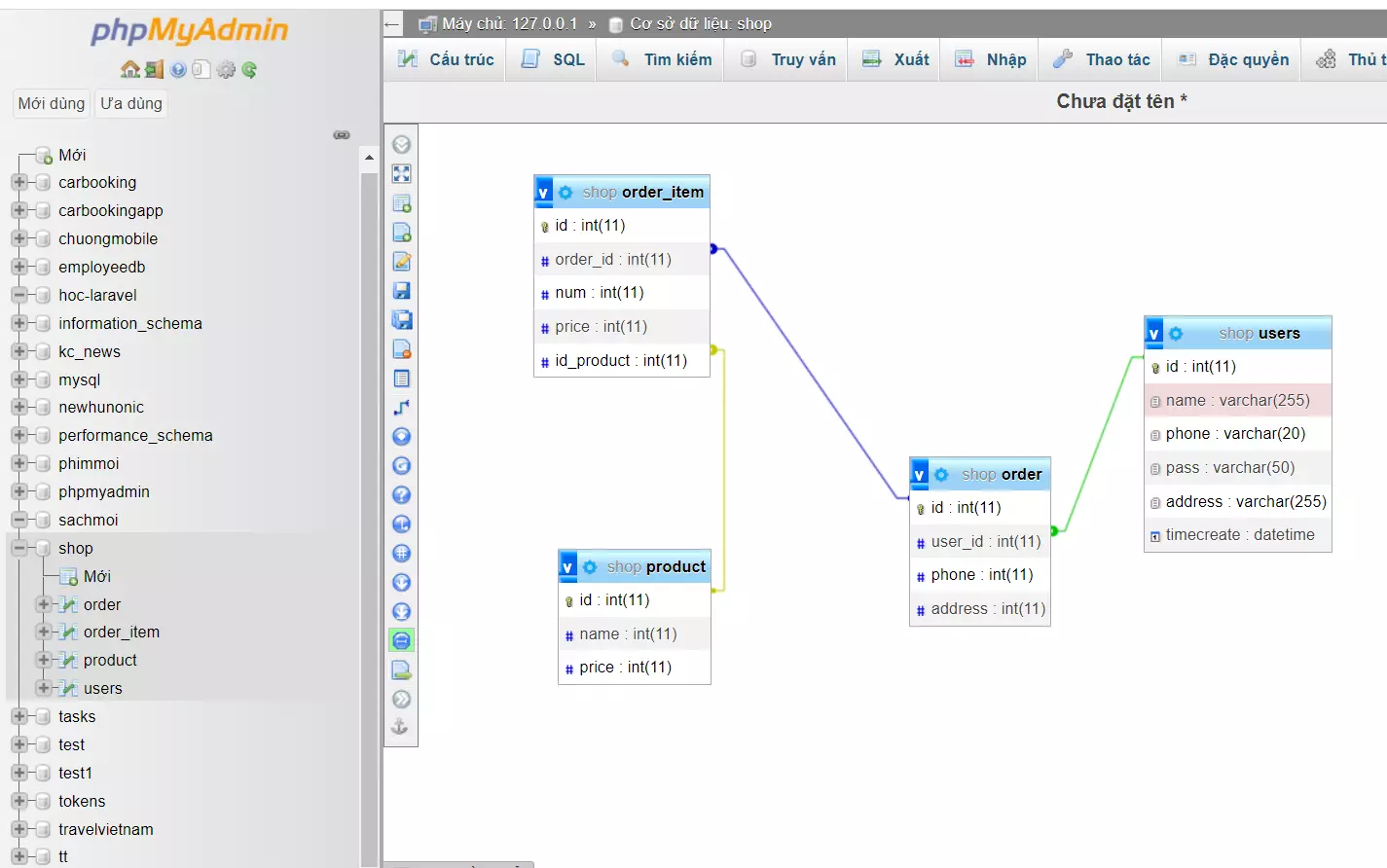The height and width of the screenshot is (868, 1387).
Task: Open the edit page pencil icon
Action: [401, 262]
